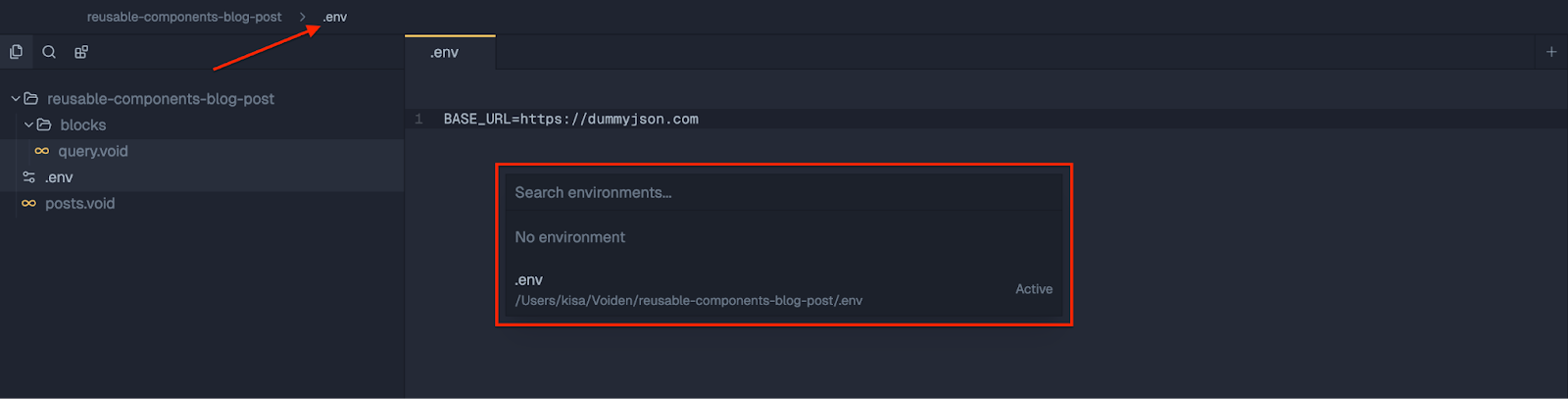This screenshot has width=1568, height=399.
Task: Open posts.void from the file tree
Action: click(80, 204)
